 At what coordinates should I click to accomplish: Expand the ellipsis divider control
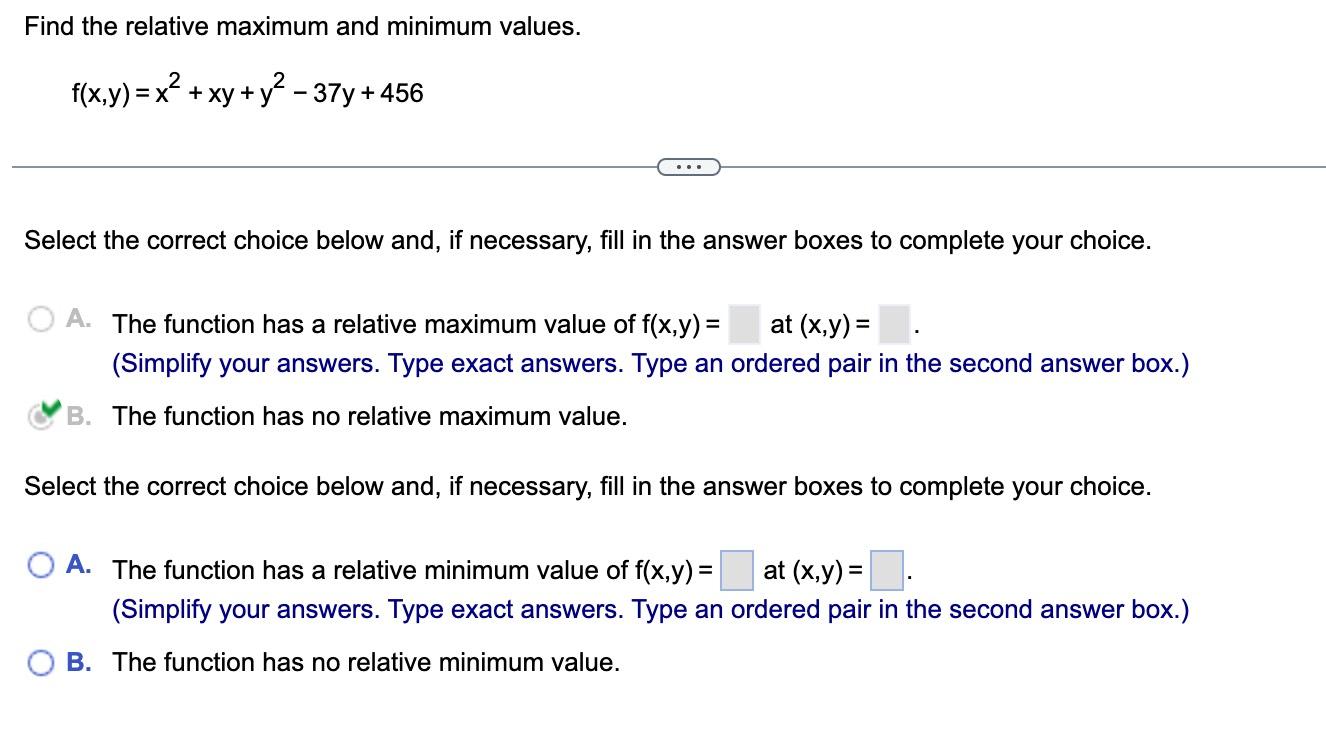(688, 166)
